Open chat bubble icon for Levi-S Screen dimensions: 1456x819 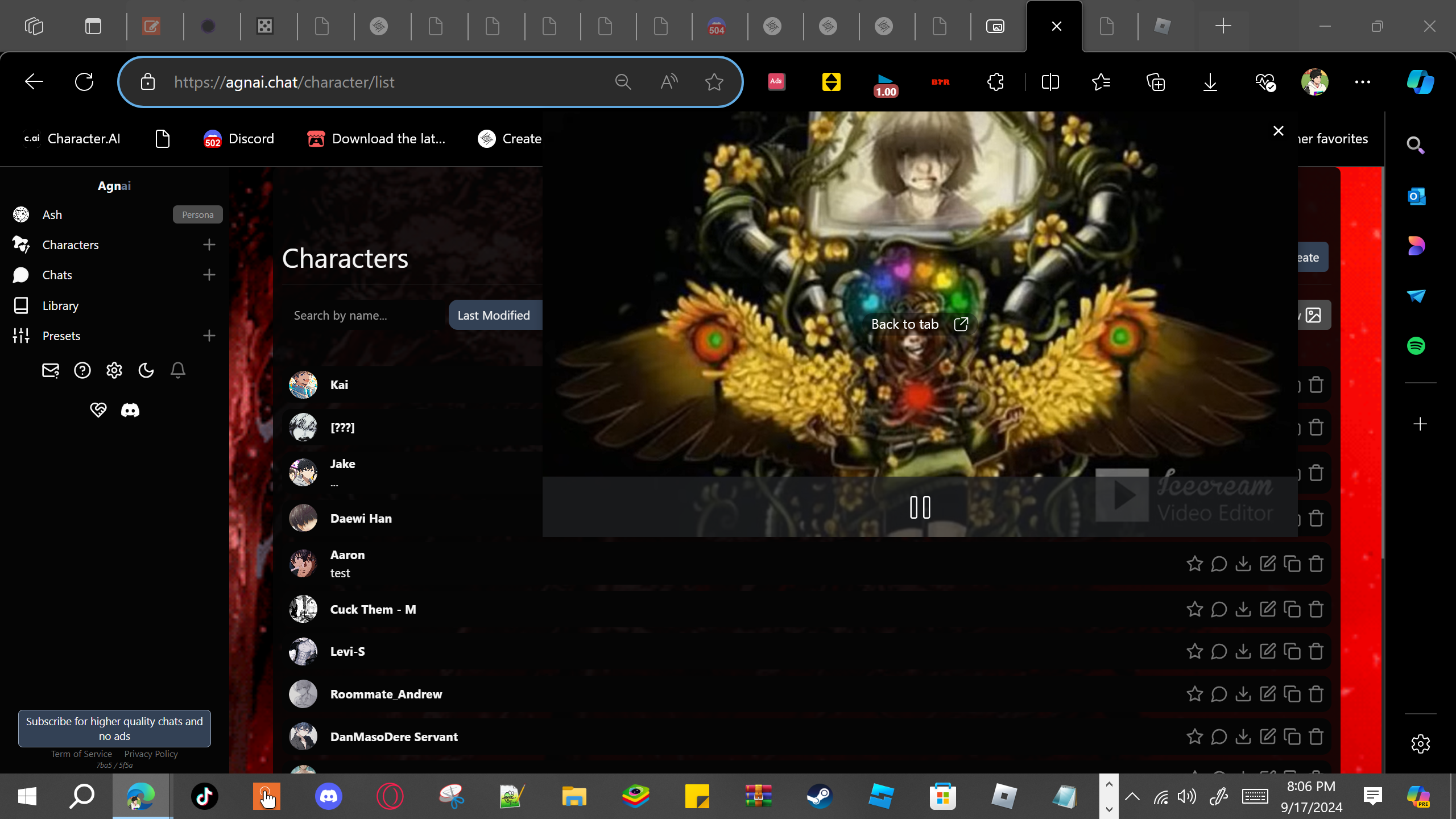(x=1219, y=651)
